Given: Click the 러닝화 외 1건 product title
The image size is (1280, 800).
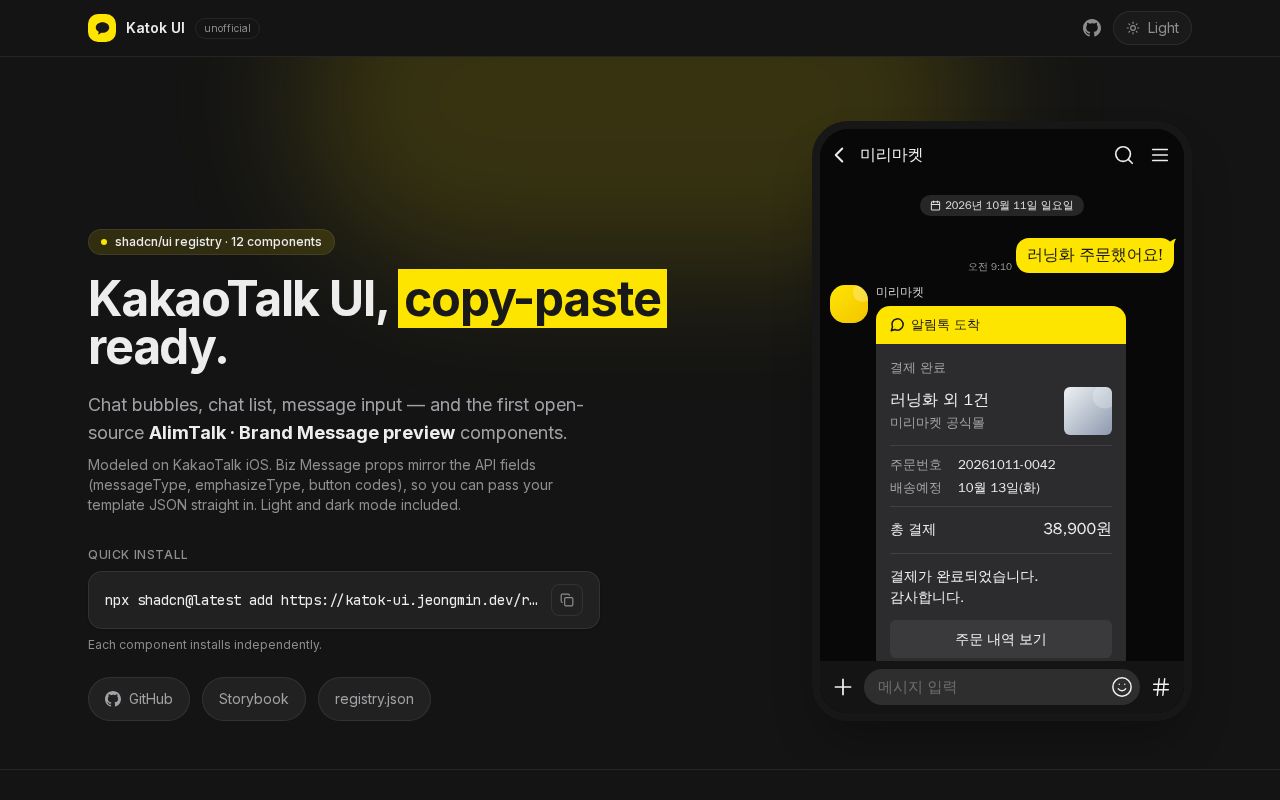Looking at the screenshot, I should click(939, 400).
